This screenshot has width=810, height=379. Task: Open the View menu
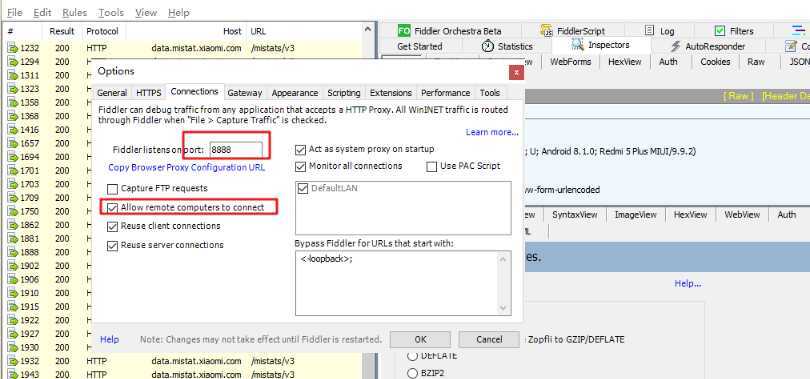(x=146, y=12)
